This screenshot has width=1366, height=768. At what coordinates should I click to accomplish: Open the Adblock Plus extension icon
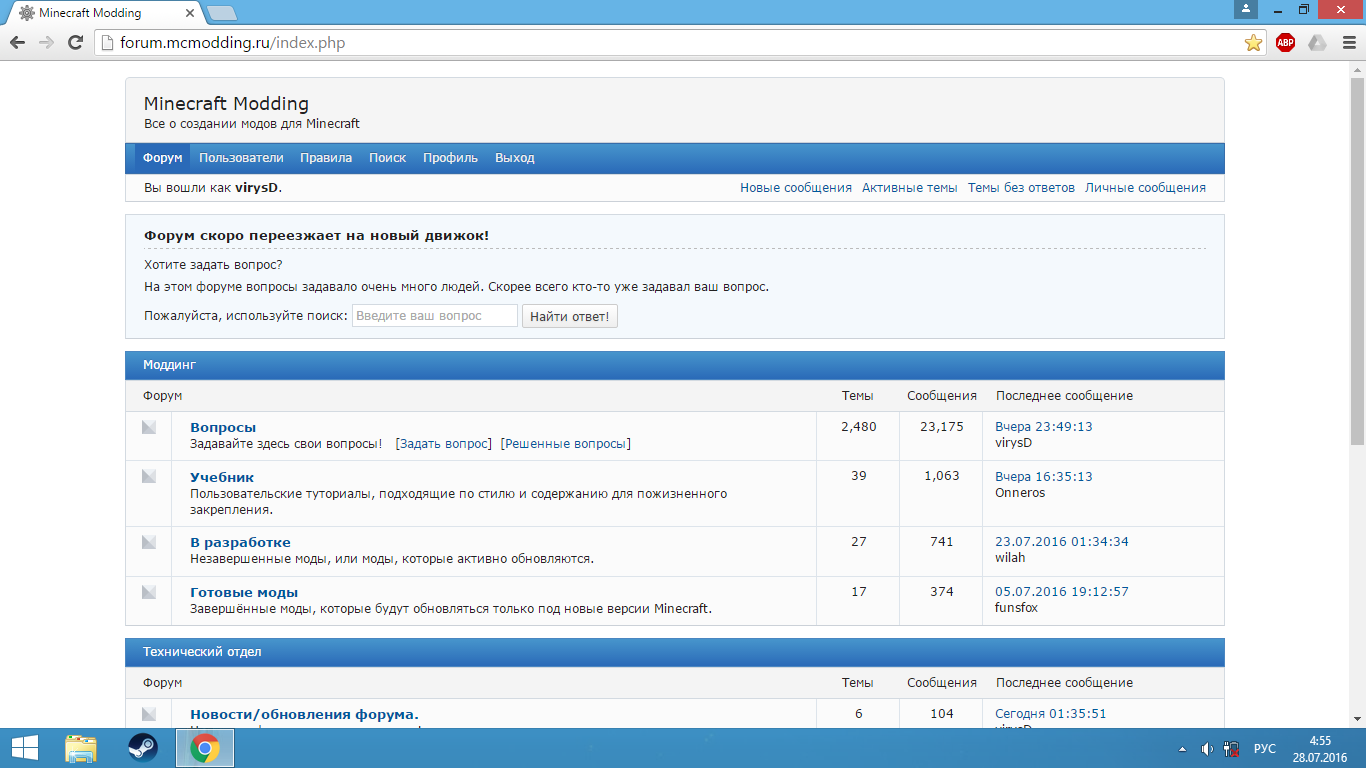point(1285,43)
